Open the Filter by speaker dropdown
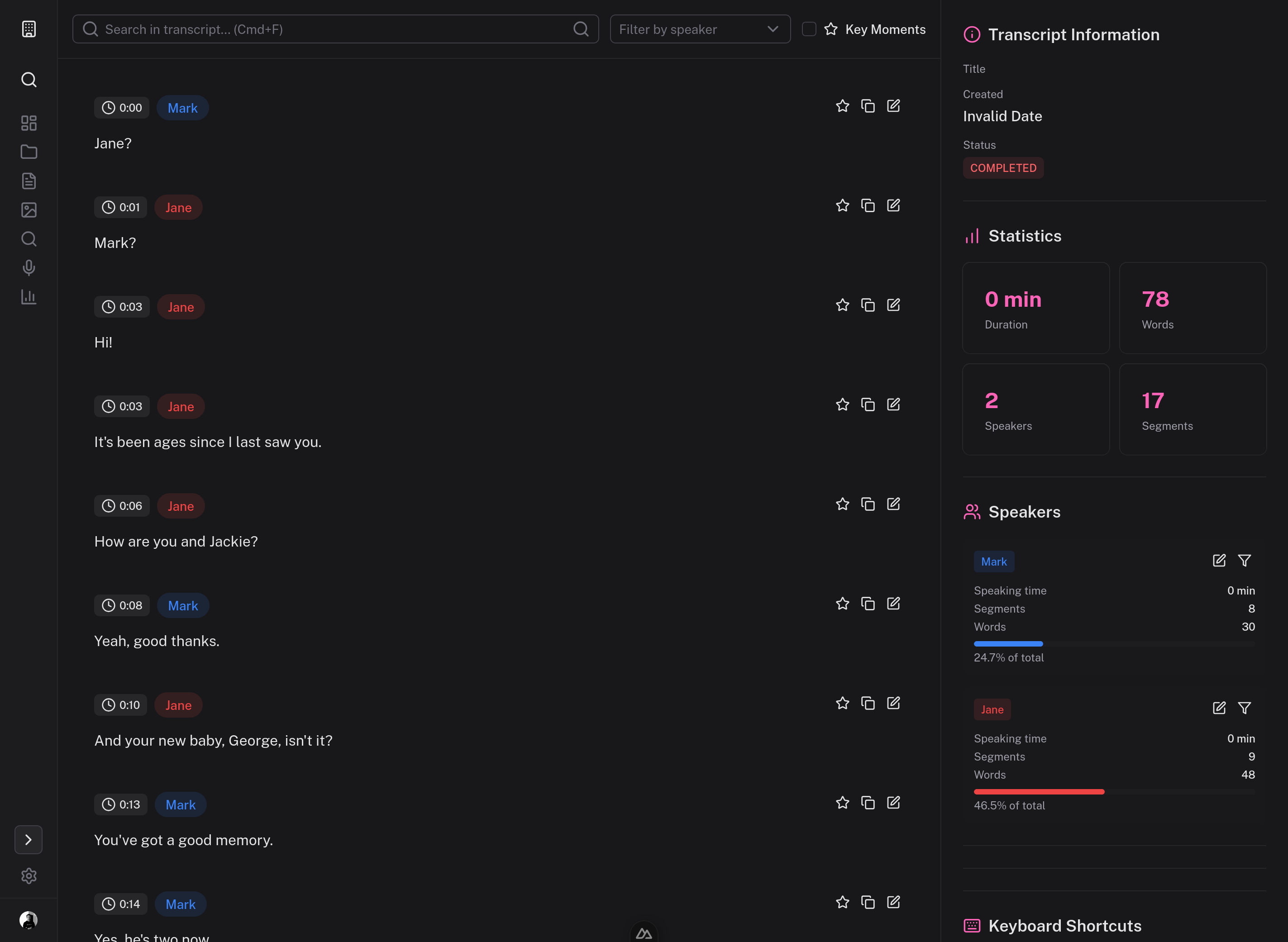 pos(700,29)
